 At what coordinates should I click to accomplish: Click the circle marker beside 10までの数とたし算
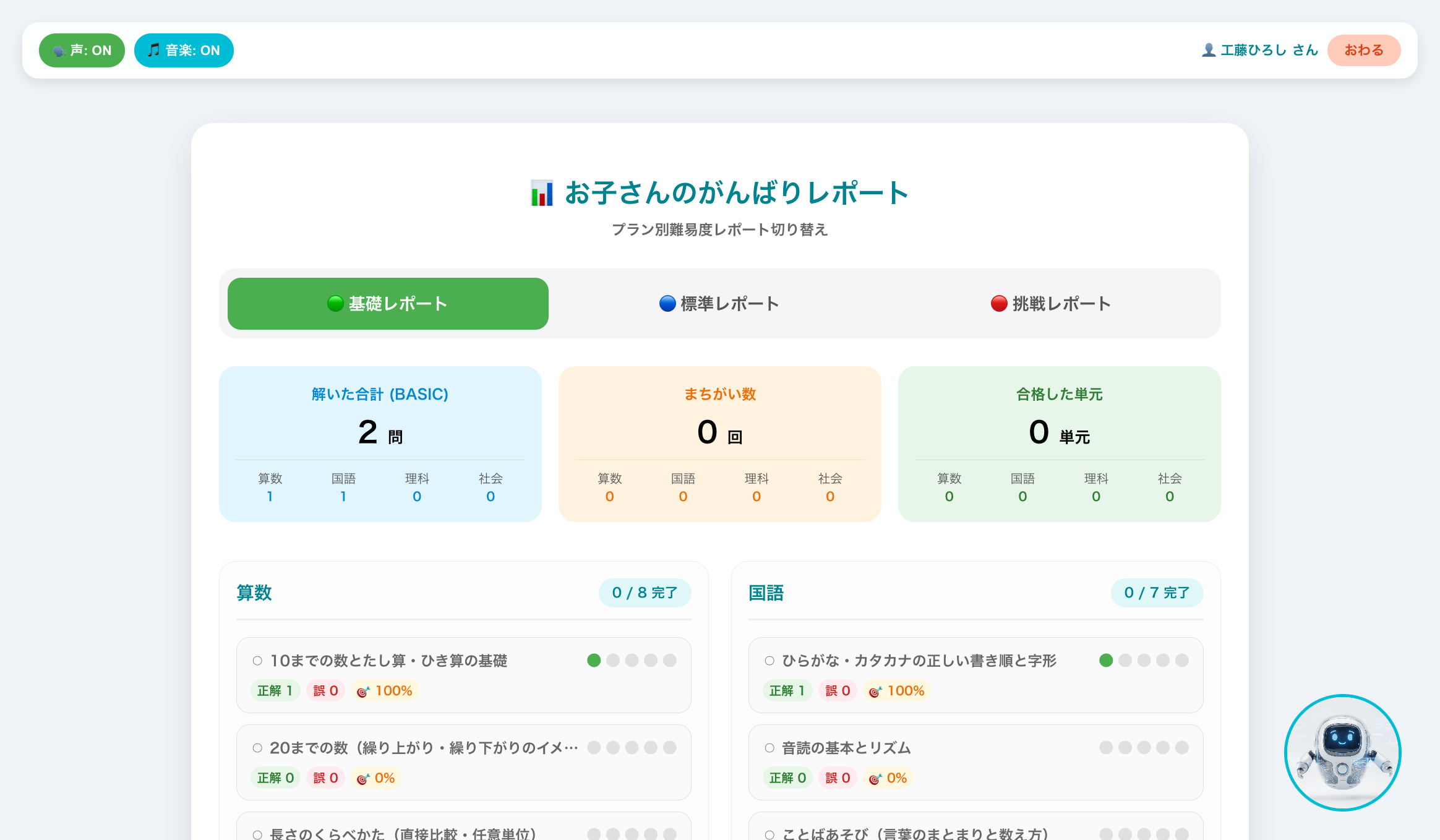coord(257,661)
